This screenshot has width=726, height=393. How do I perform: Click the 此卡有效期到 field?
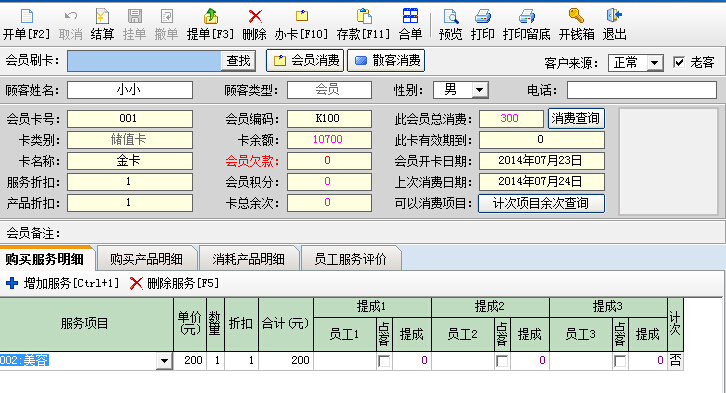pyautogui.click(x=542, y=140)
